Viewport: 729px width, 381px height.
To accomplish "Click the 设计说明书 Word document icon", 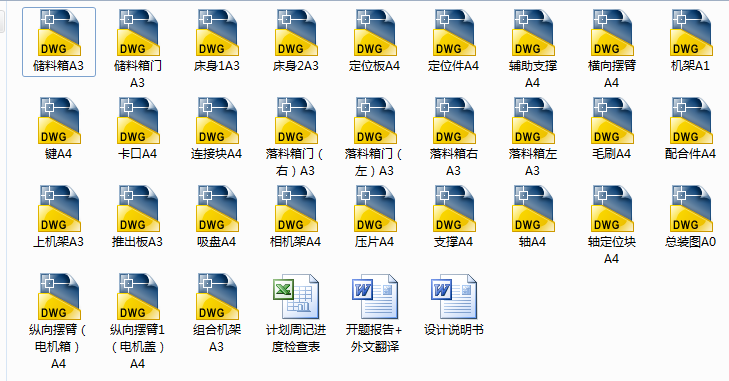I will pos(454,296).
